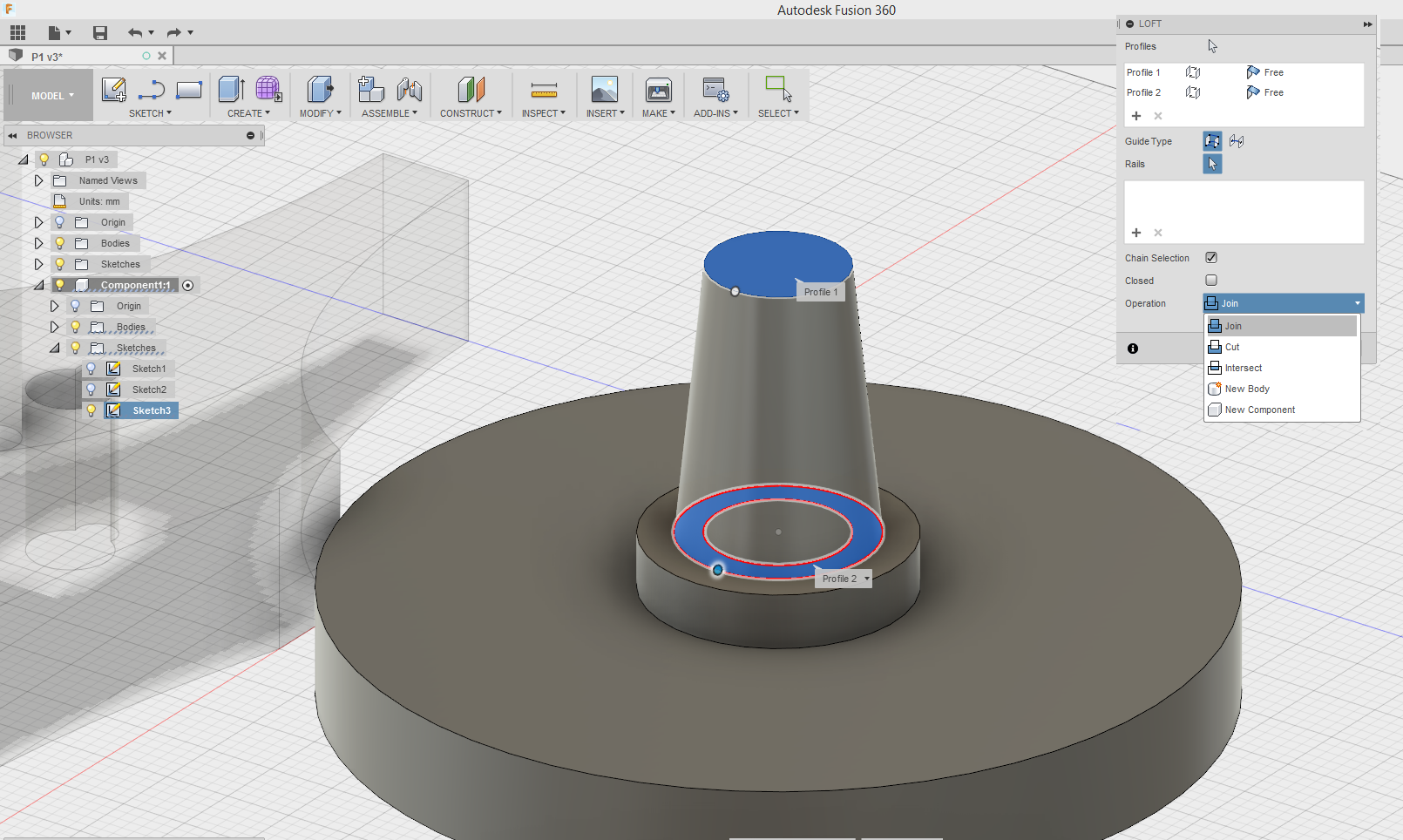Viewport: 1403px width, 840px height.
Task: Click the Rails selection cursor button
Action: coord(1212,164)
